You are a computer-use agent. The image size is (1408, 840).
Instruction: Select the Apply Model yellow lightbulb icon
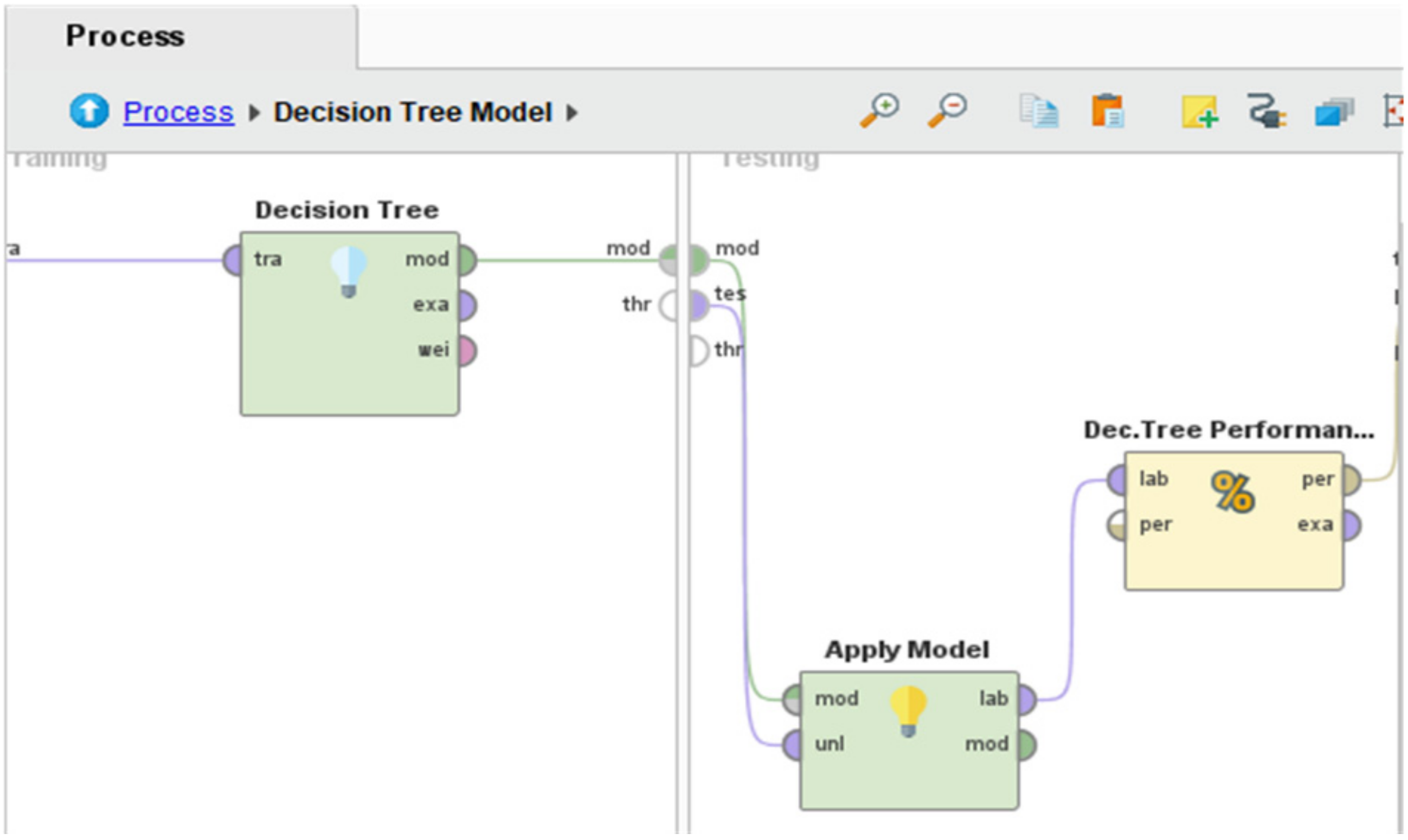908,711
